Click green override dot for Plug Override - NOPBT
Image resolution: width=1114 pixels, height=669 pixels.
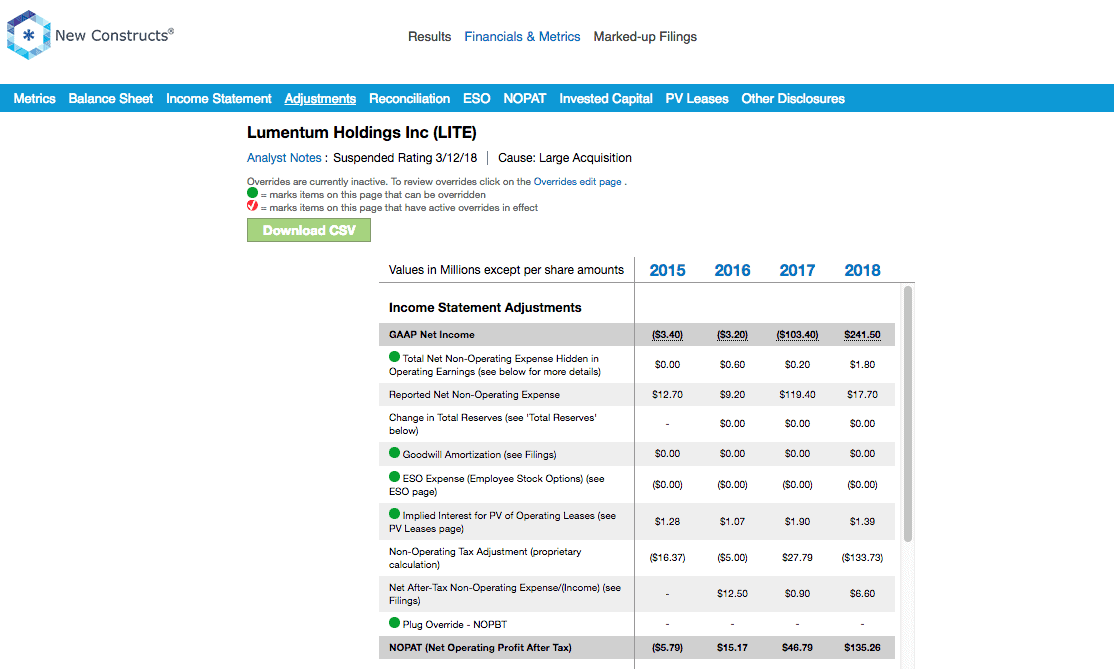coord(394,623)
